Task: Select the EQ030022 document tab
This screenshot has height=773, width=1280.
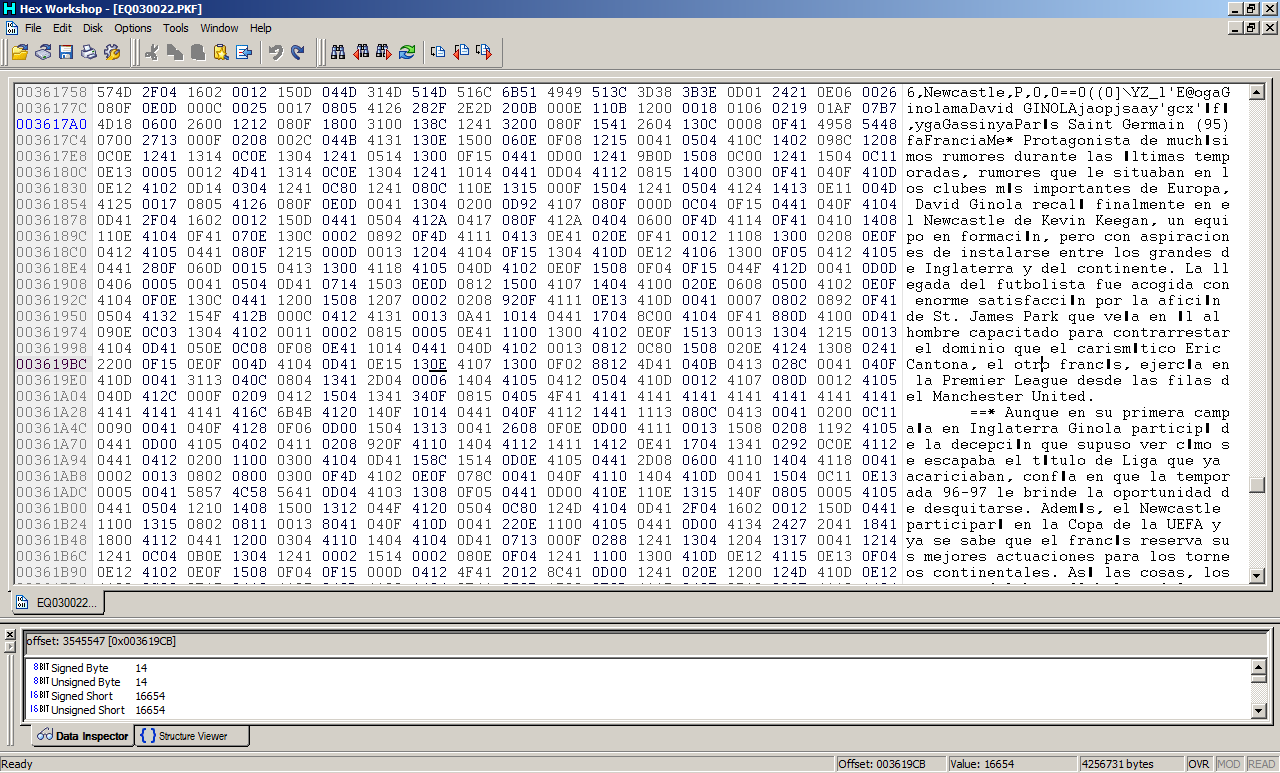Action: click(x=58, y=603)
